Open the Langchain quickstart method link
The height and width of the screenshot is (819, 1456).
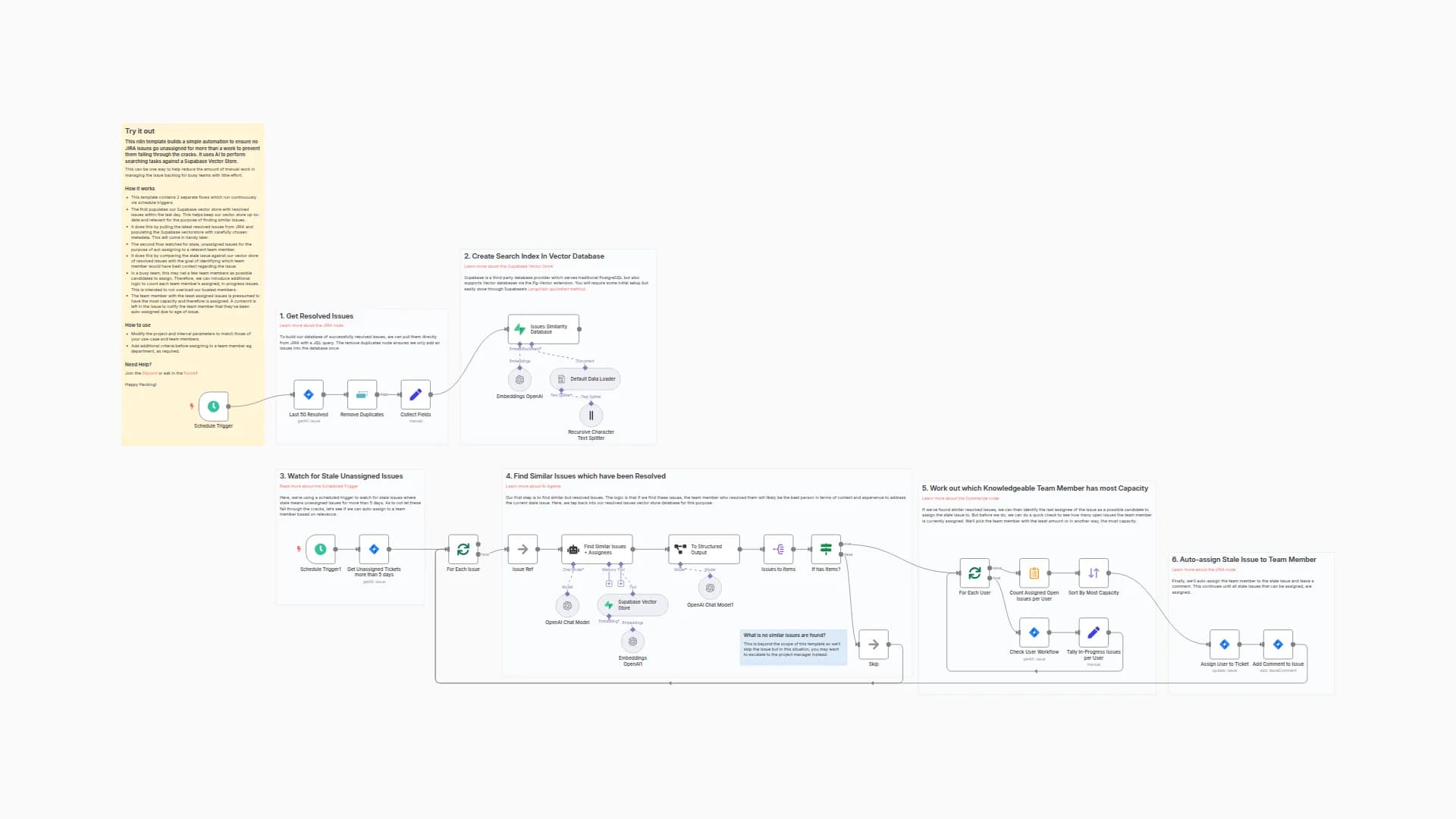pyautogui.click(x=556, y=289)
